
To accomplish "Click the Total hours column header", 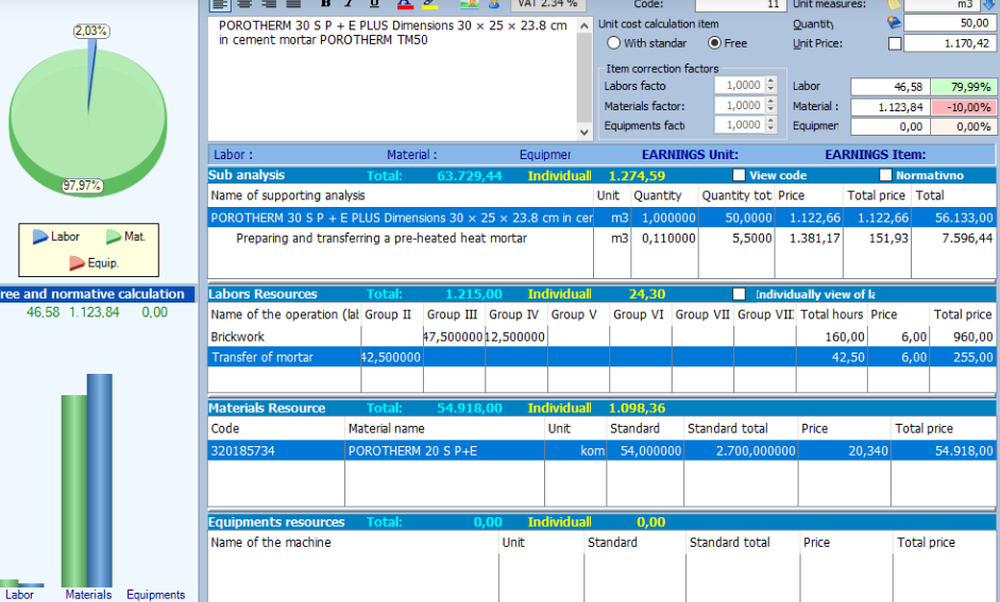I will 832,314.
